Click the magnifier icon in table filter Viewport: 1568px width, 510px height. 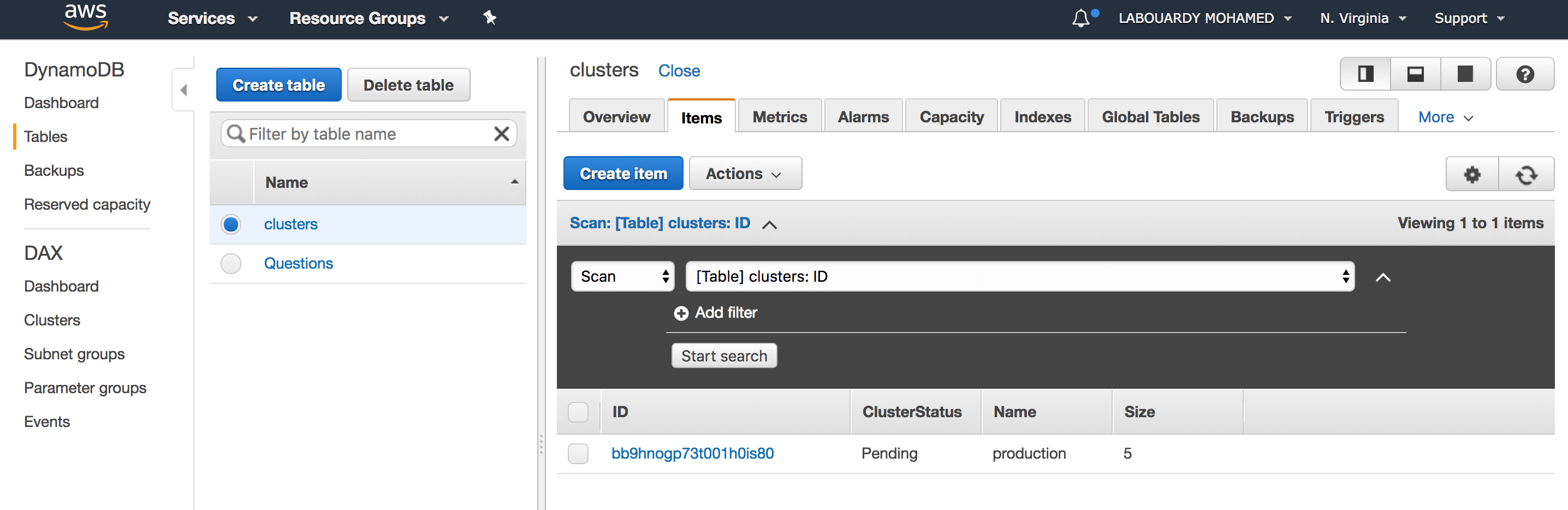click(x=235, y=133)
